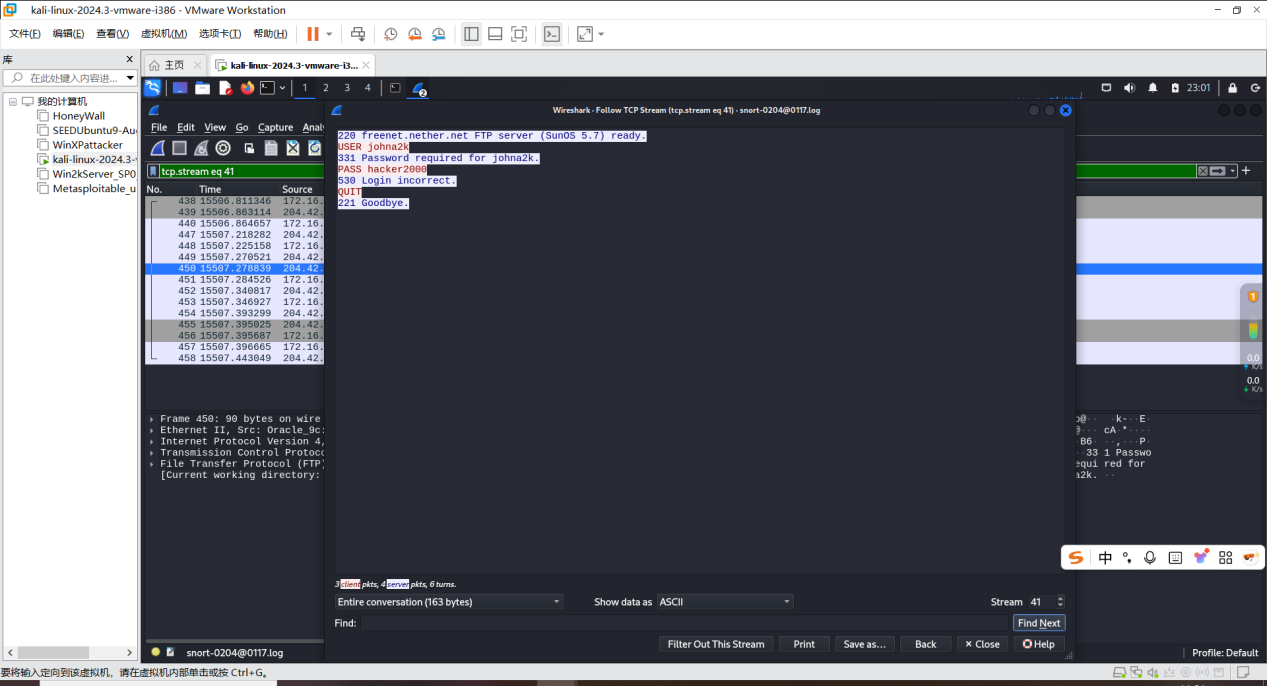This screenshot has height=686, width=1267.
Task: Expand the Frame 450 details row
Action: coord(152,419)
